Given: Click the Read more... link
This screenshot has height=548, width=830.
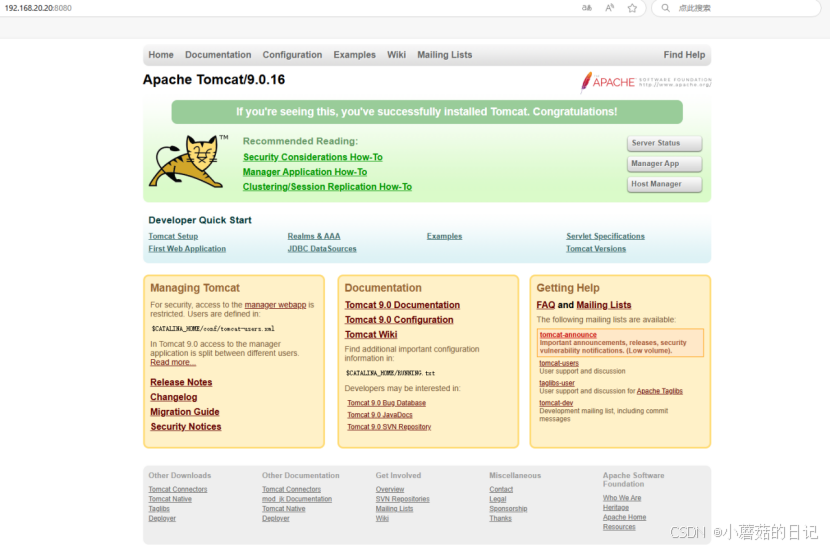Looking at the screenshot, I should click(173, 362).
